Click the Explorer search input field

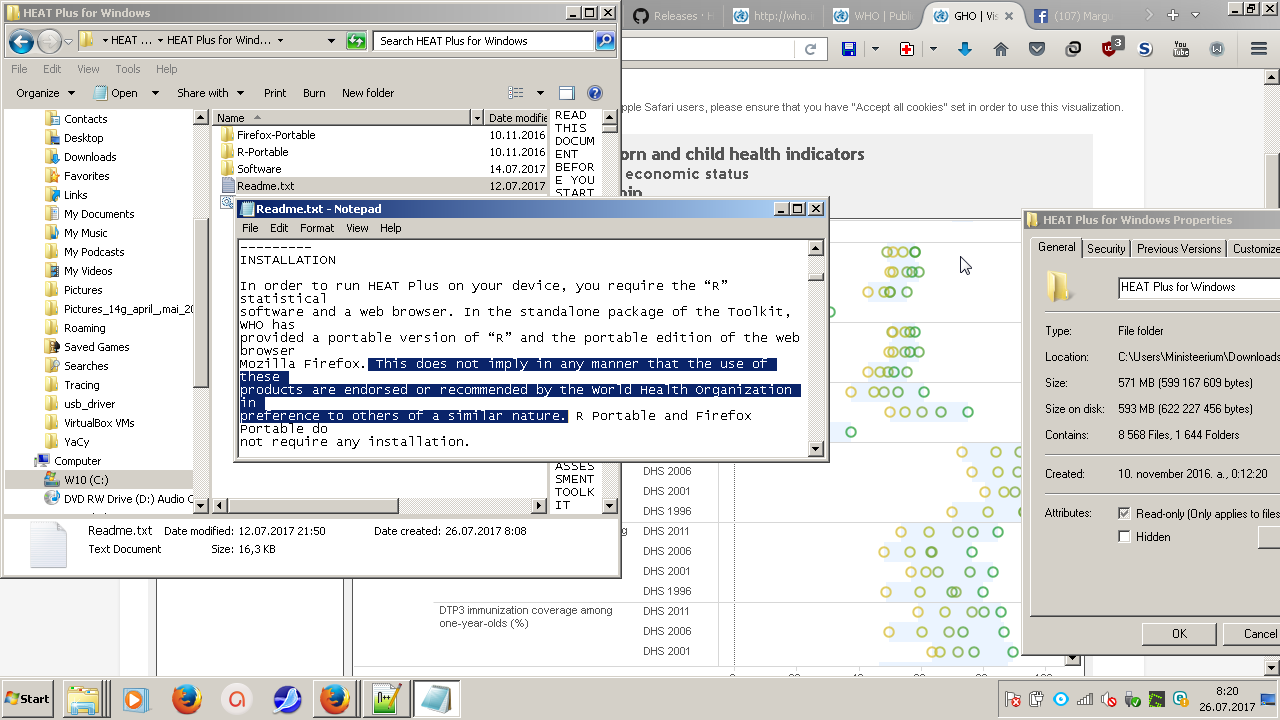point(484,41)
